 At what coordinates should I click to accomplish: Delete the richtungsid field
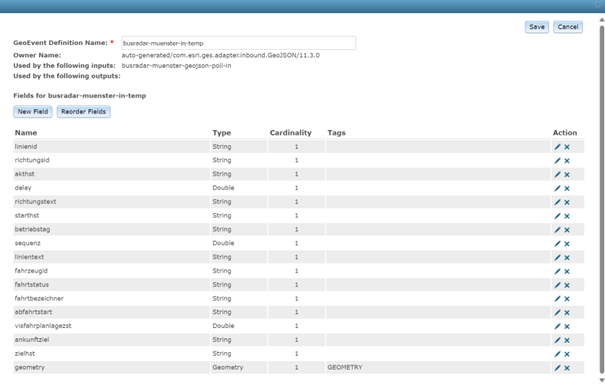coord(567,161)
